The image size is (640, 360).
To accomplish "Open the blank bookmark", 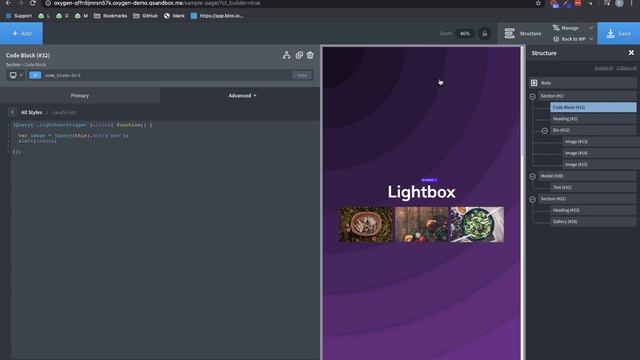I will [x=174, y=16].
